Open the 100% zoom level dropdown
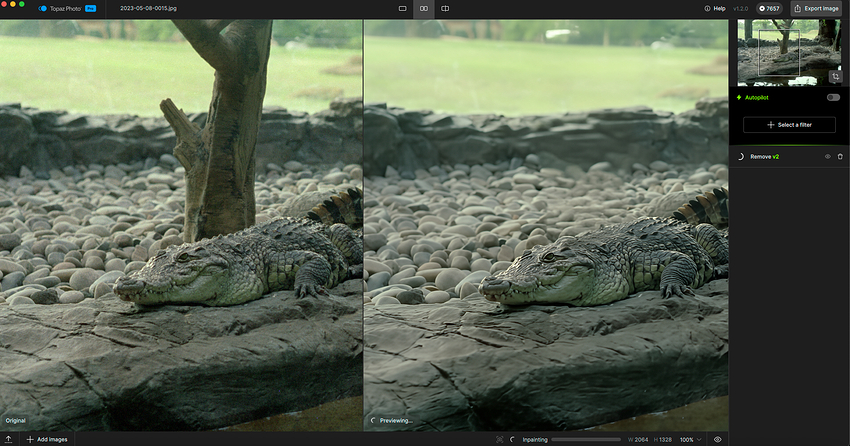850x446 pixels. (690, 440)
